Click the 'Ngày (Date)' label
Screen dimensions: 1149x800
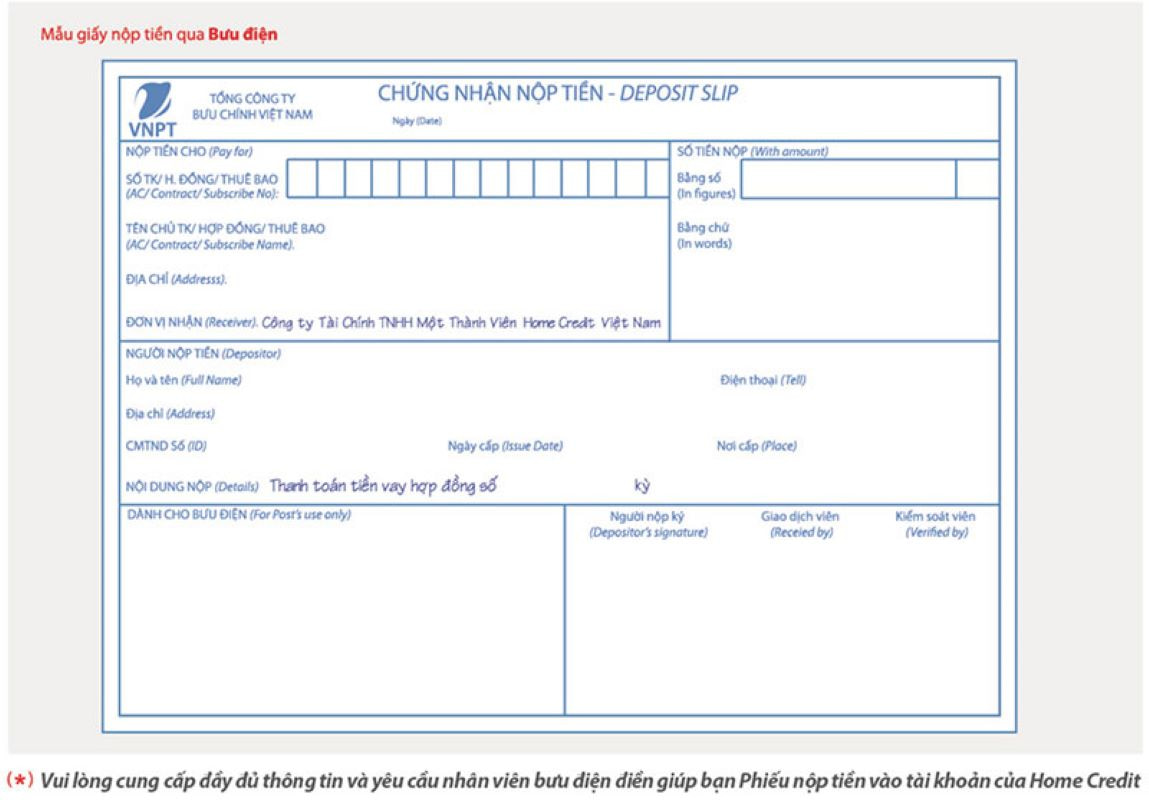pyautogui.click(x=416, y=121)
